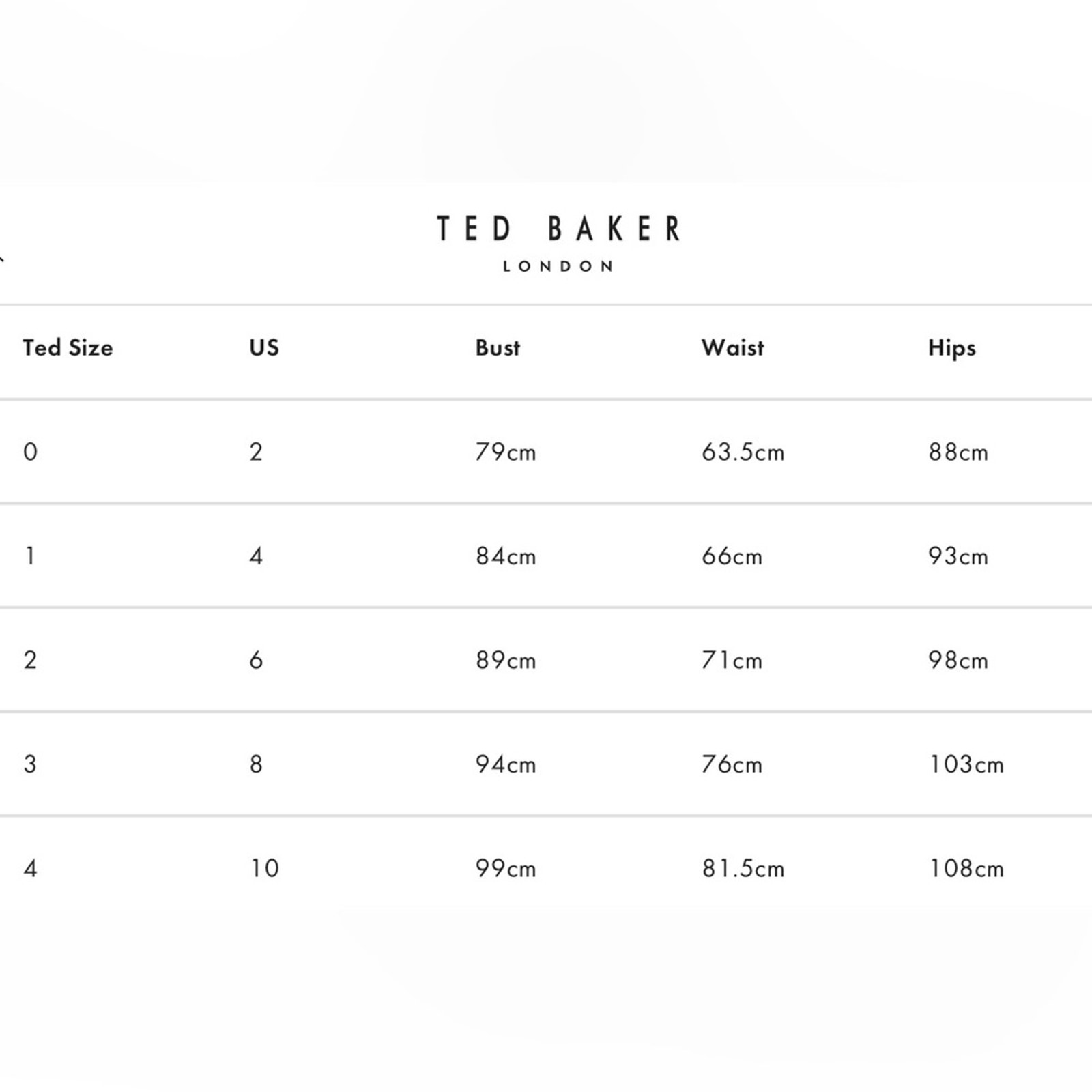Image resolution: width=1092 pixels, height=1092 pixels.
Task: Click the 81.5cm waist cell
Action: point(743,868)
